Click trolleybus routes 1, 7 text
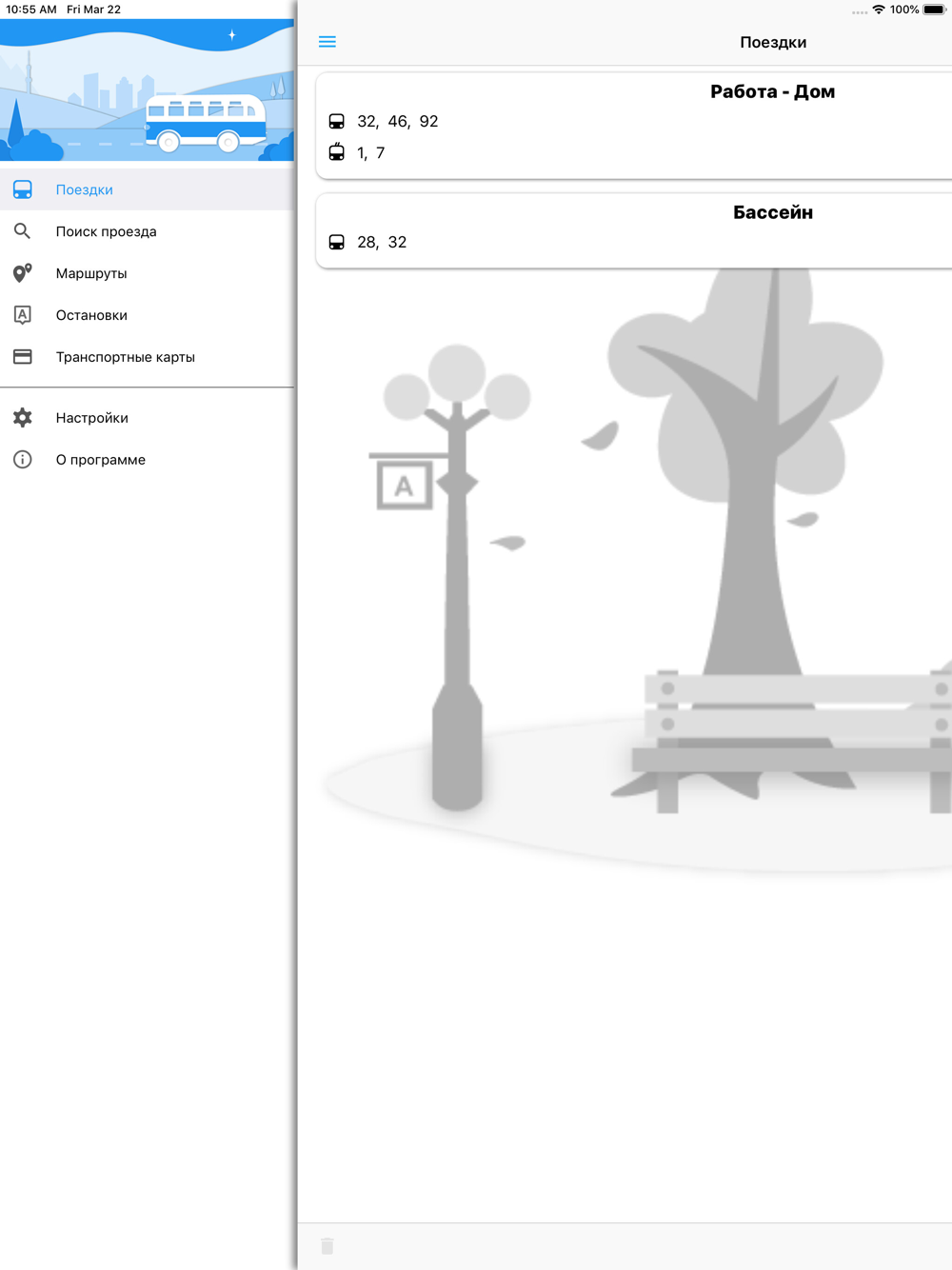 click(x=371, y=153)
